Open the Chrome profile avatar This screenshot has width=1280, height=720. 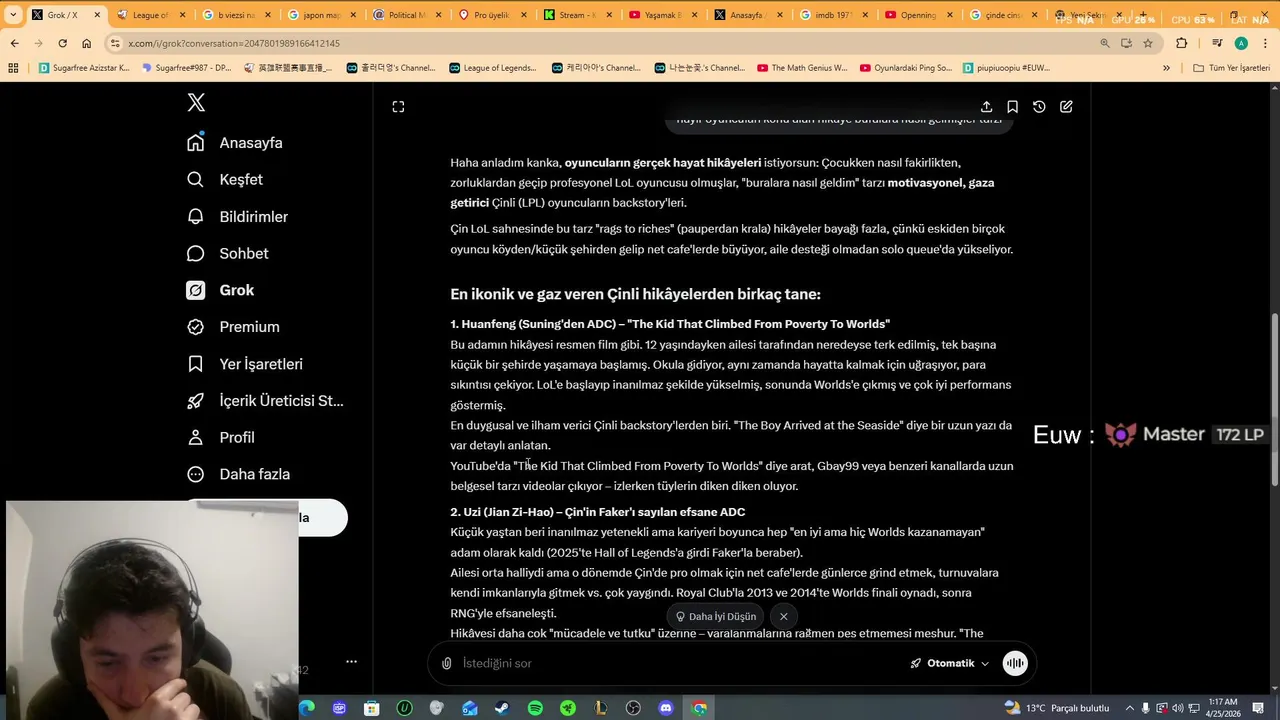click(1241, 43)
